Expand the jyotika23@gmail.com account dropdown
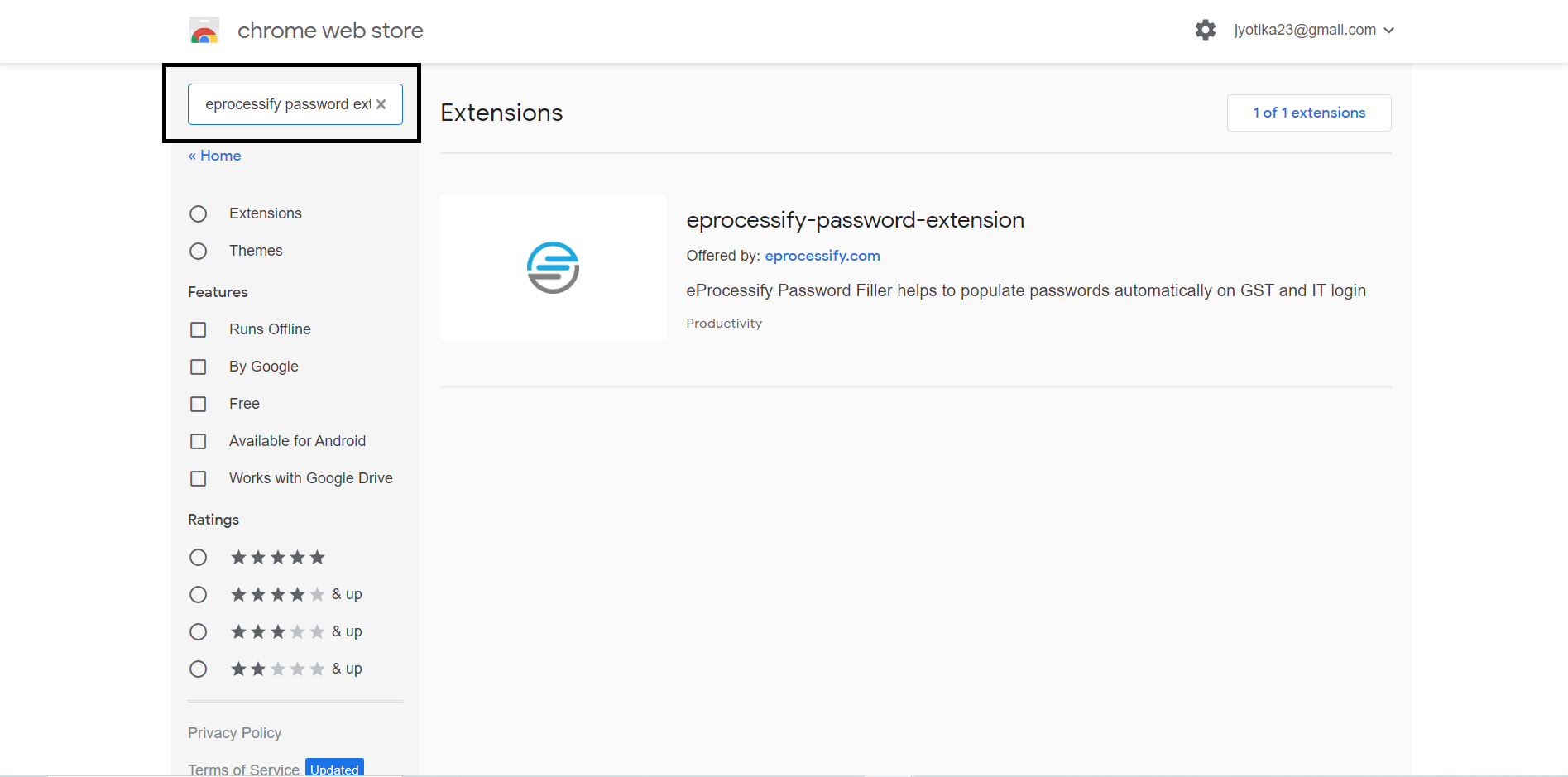This screenshot has width=1568, height=777. tap(1314, 30)
